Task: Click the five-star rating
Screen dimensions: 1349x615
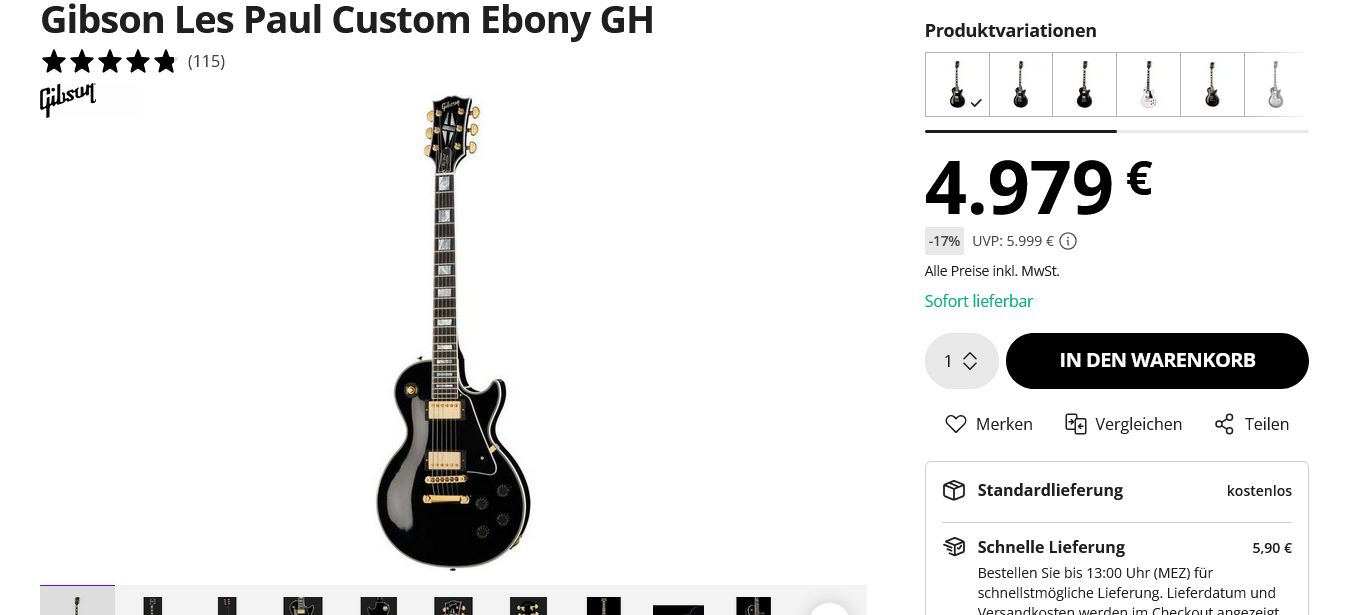Action: coord(109,62)
